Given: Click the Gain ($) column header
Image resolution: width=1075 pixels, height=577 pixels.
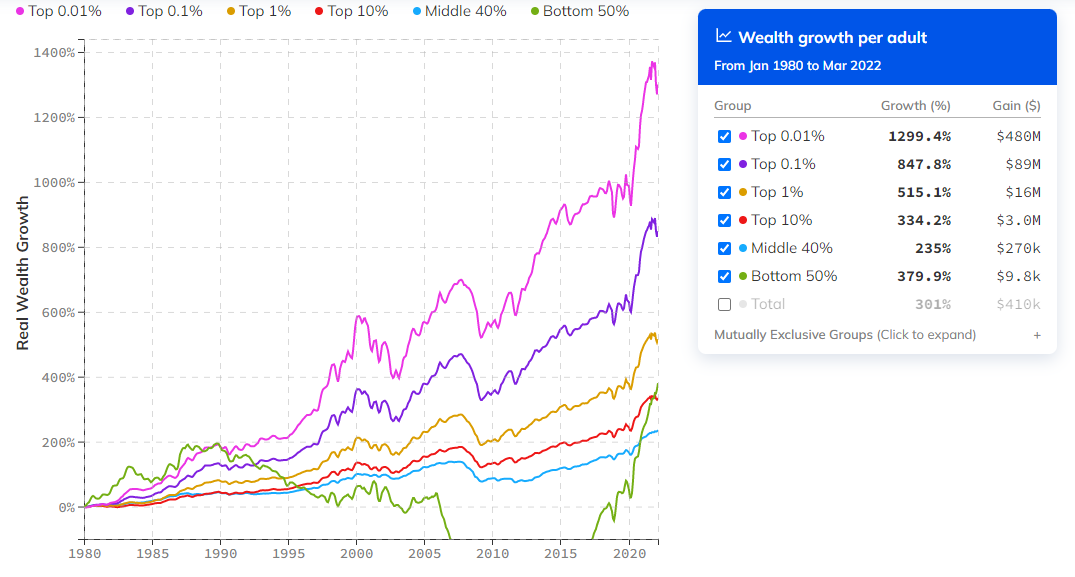Looking at the screenshot, I should point(1015,105).
